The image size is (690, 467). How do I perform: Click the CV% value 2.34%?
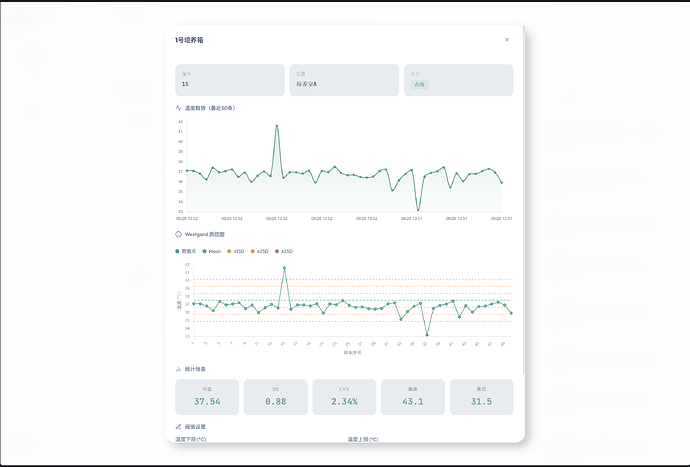pos(344,401)
